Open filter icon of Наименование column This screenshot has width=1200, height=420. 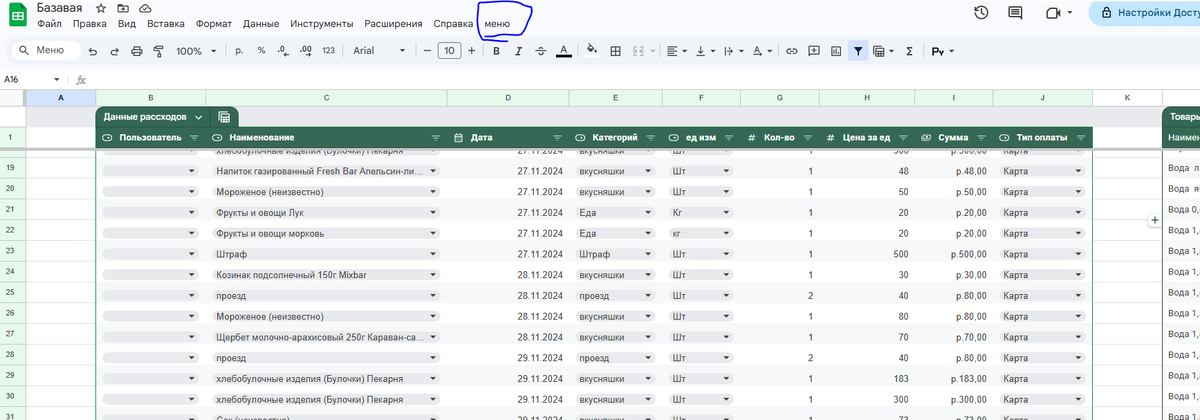point(434,137)
